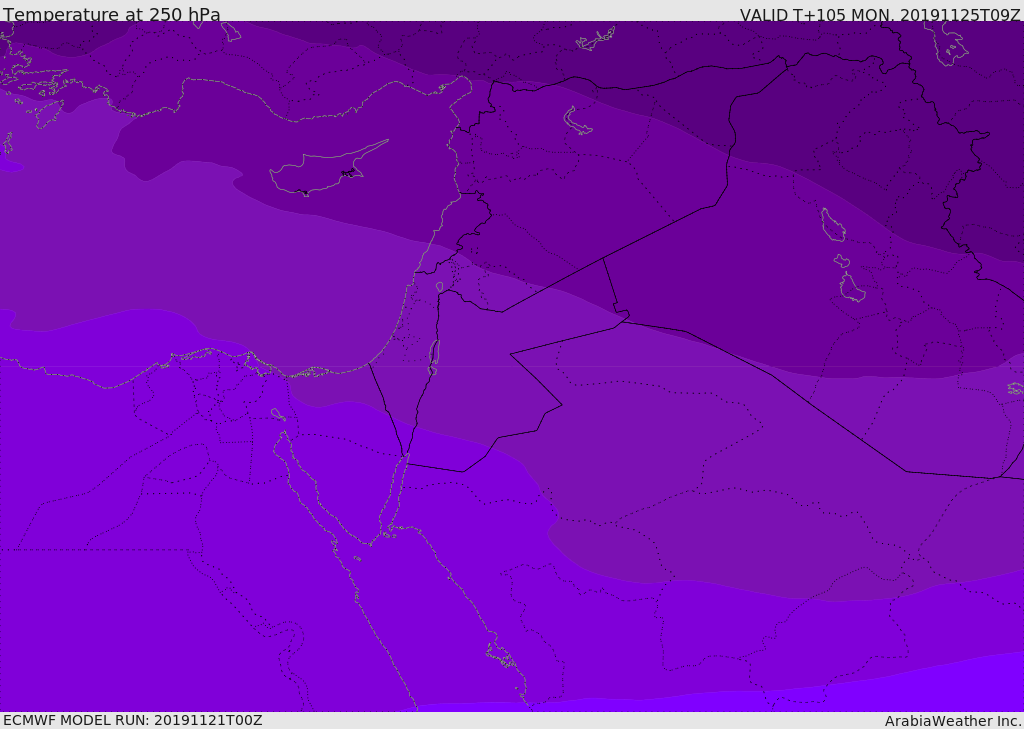Click the 'Temperature at 250 hPa' title

[x=112, y=15]
